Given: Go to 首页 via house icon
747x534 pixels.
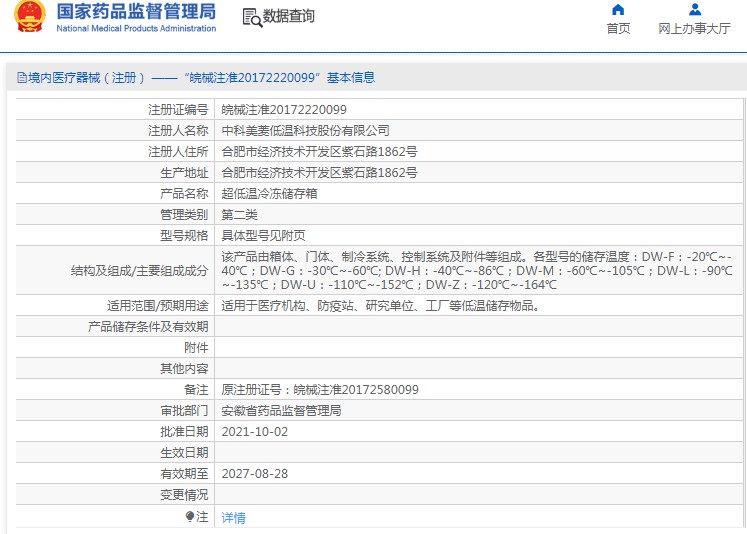Looking at the screenshot, I should 618,10.
